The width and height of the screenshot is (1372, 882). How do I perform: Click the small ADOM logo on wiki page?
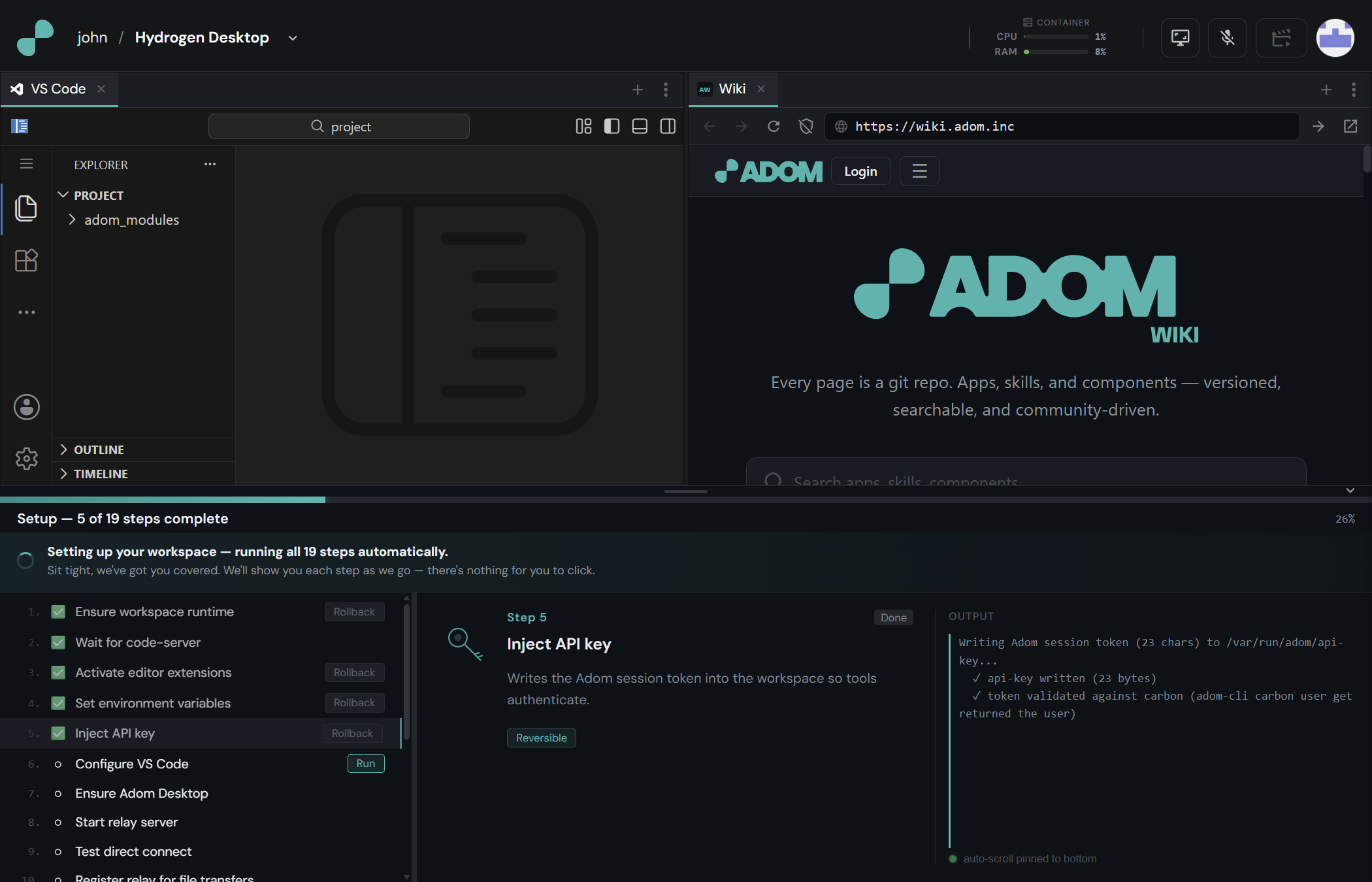pos(768,171)
